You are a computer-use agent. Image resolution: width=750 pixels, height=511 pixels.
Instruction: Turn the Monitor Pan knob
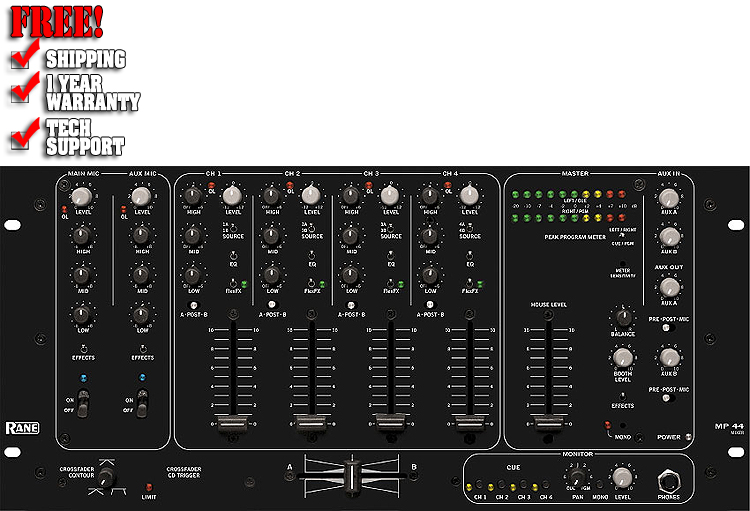(577, 477)
